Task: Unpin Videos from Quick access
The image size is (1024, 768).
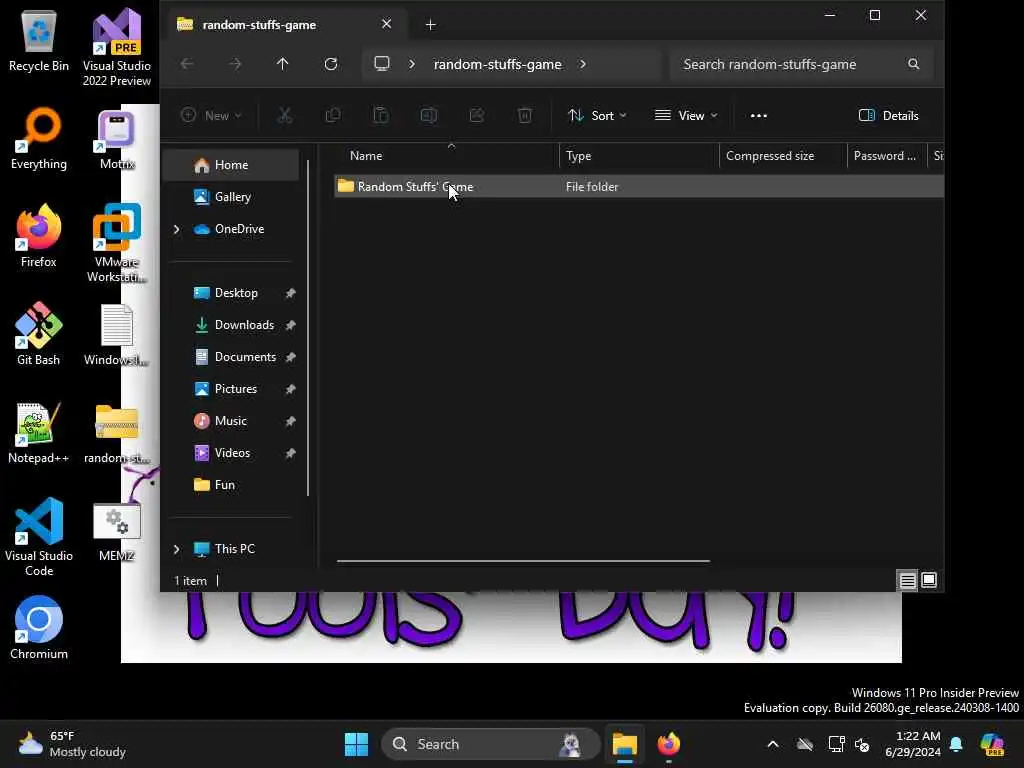Action: point(291,453)
